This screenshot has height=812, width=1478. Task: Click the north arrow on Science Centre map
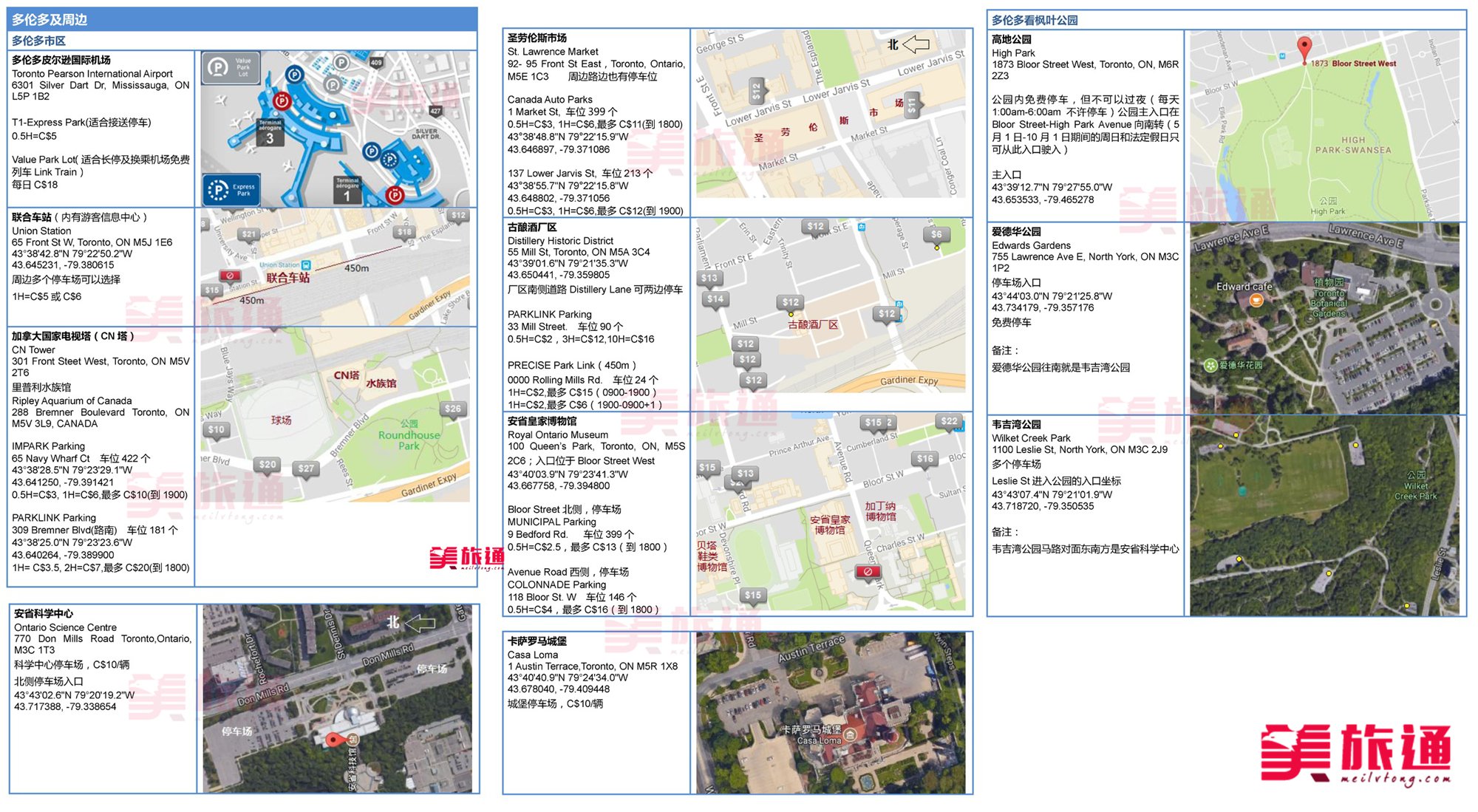click(x=419, y=623)
